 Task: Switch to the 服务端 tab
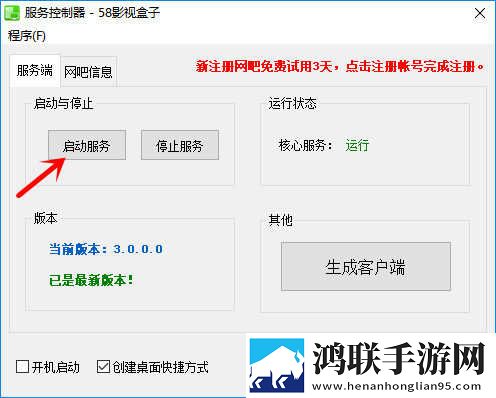click(x=35, y=71)
